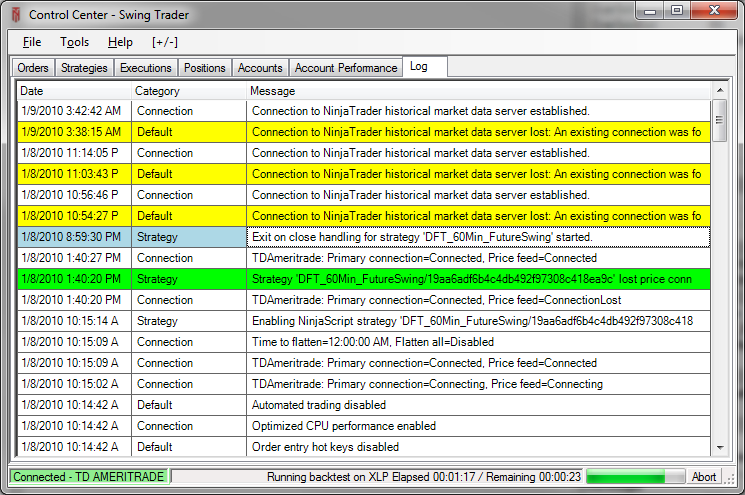Click the [+/-] menu item

tap(165, 42)
